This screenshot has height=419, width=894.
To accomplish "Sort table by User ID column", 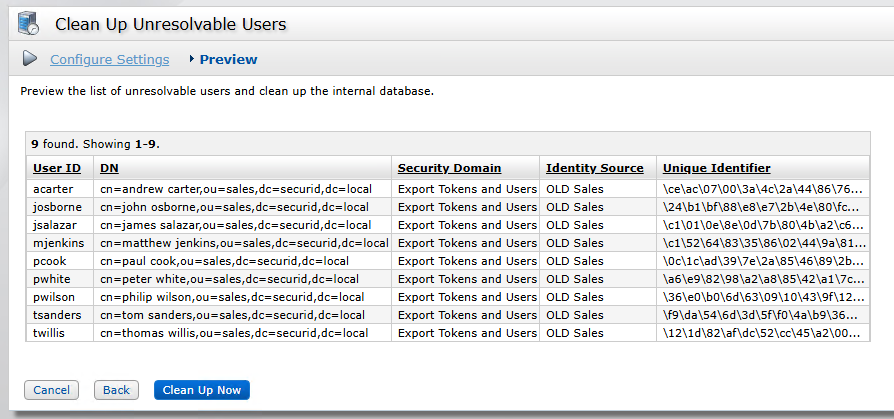I will (57, 168).
